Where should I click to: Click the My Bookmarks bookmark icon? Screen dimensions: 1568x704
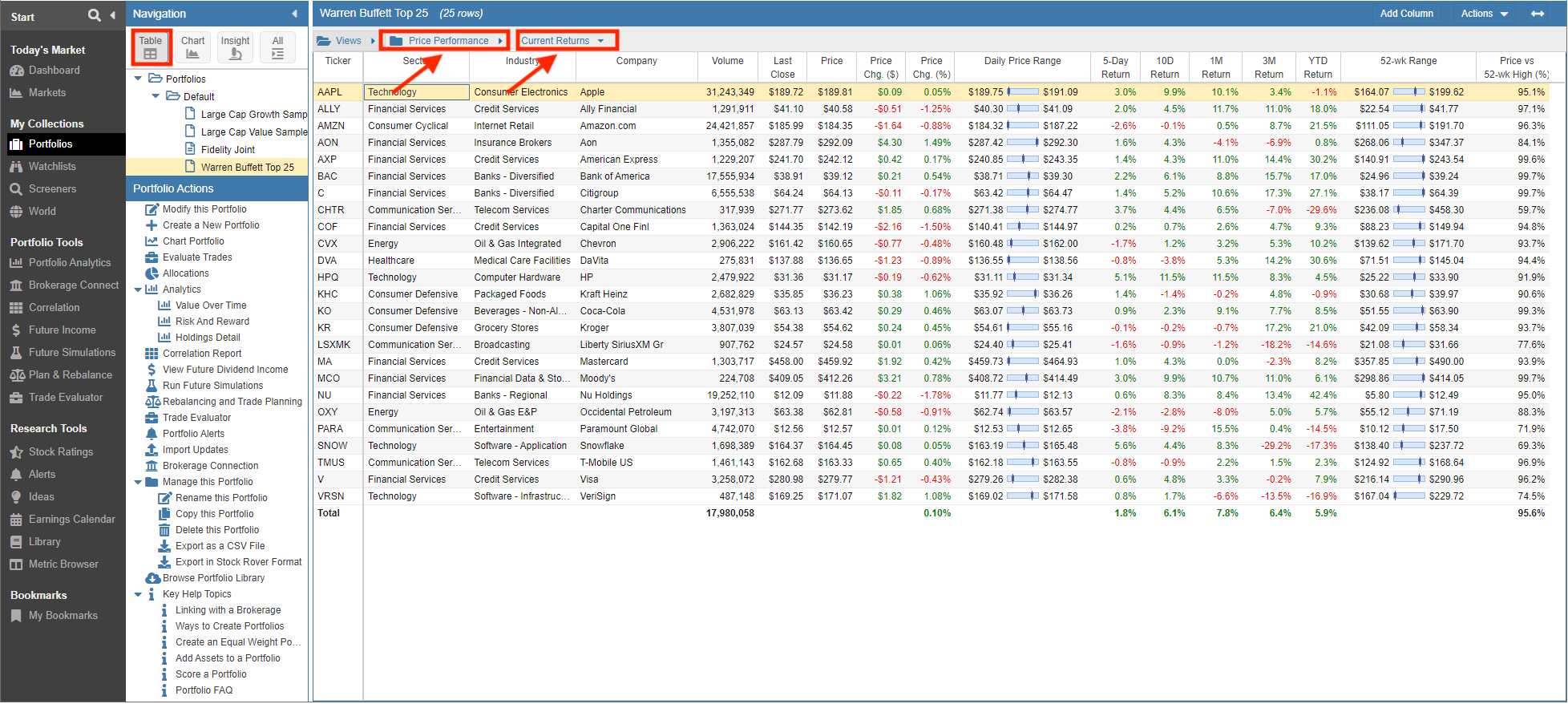coord(17,616)
